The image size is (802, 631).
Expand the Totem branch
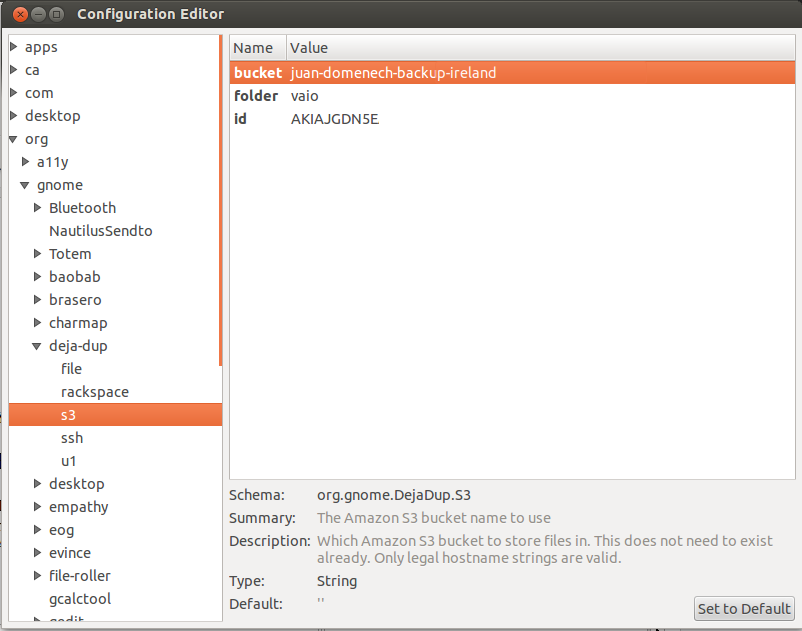tap(37, 254)
